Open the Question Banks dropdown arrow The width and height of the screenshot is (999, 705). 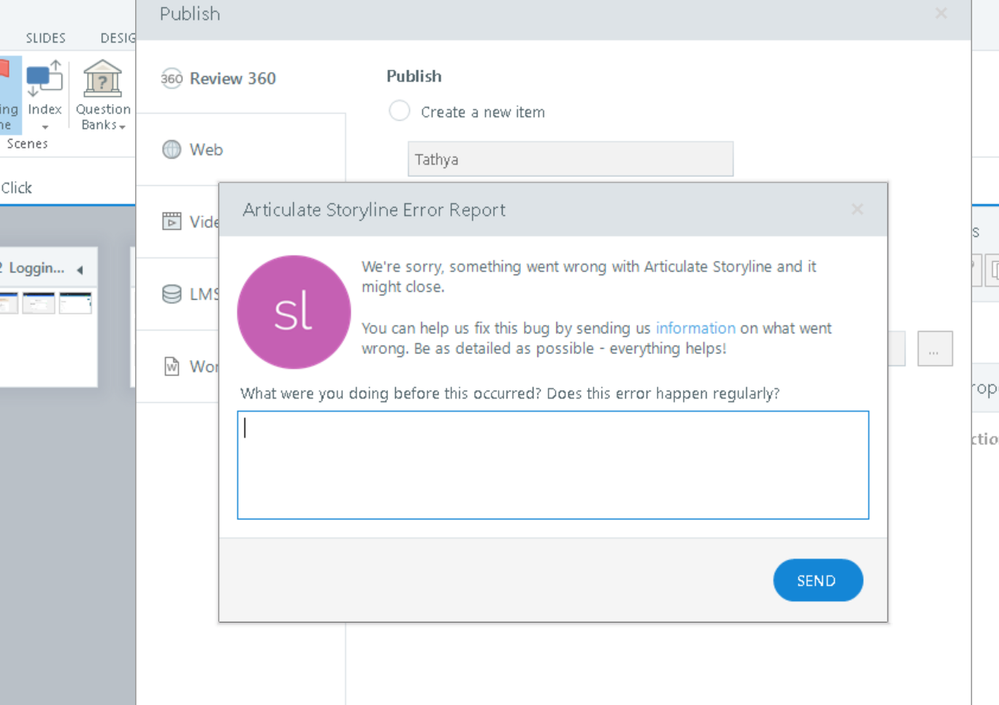point(122,127)
